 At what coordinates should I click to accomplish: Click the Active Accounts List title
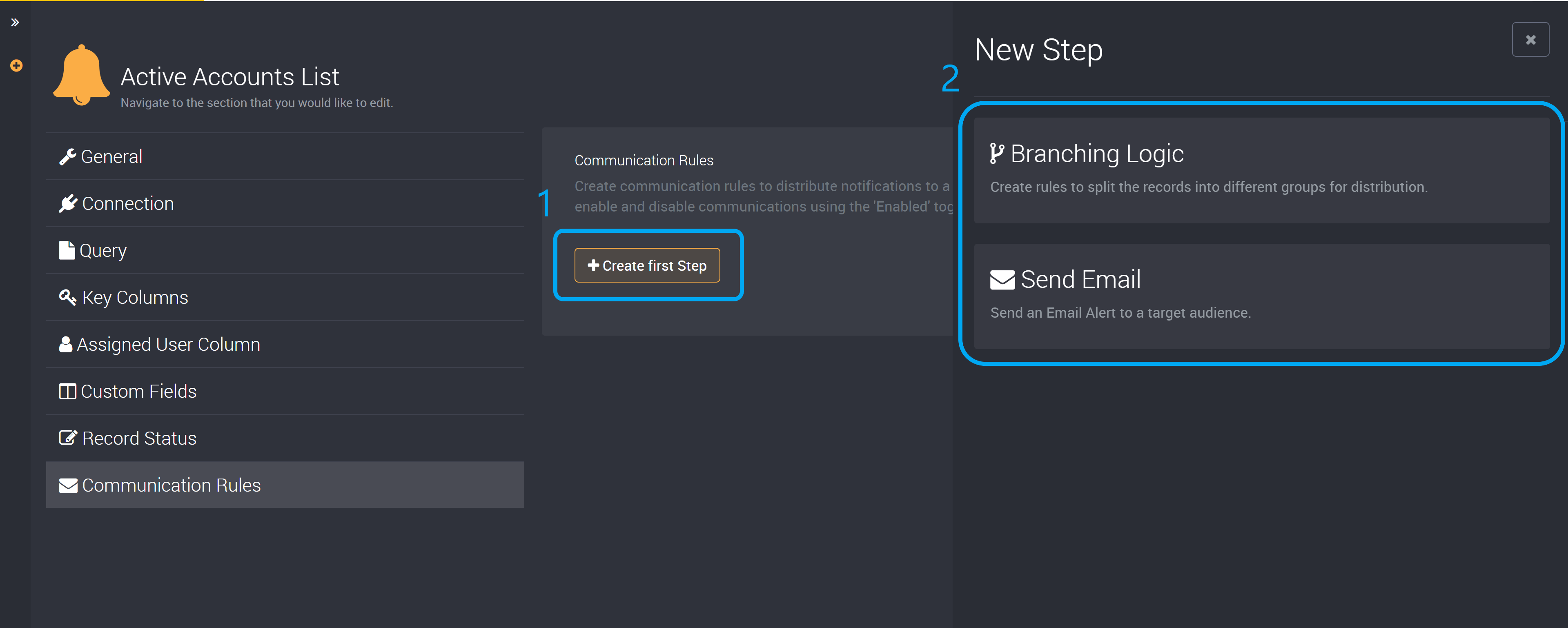tap(230, 77)
